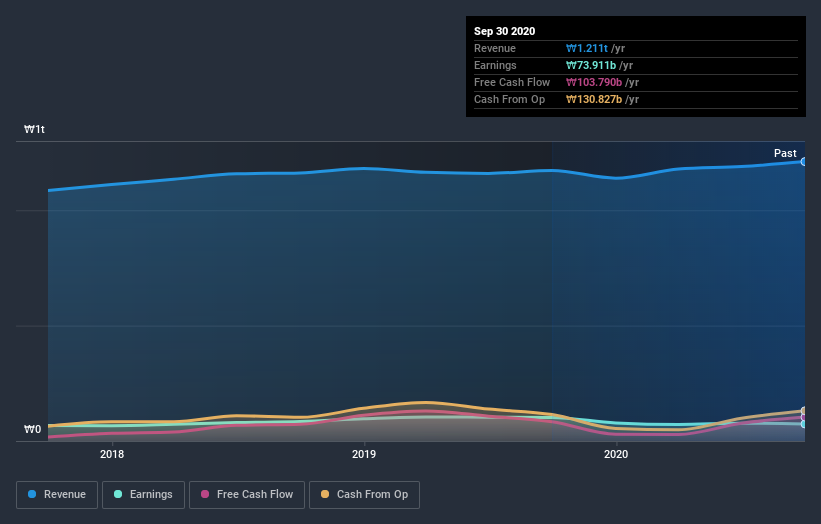
Task: Toggle the Free Cash Flow legend button
Action: (247, 495)
